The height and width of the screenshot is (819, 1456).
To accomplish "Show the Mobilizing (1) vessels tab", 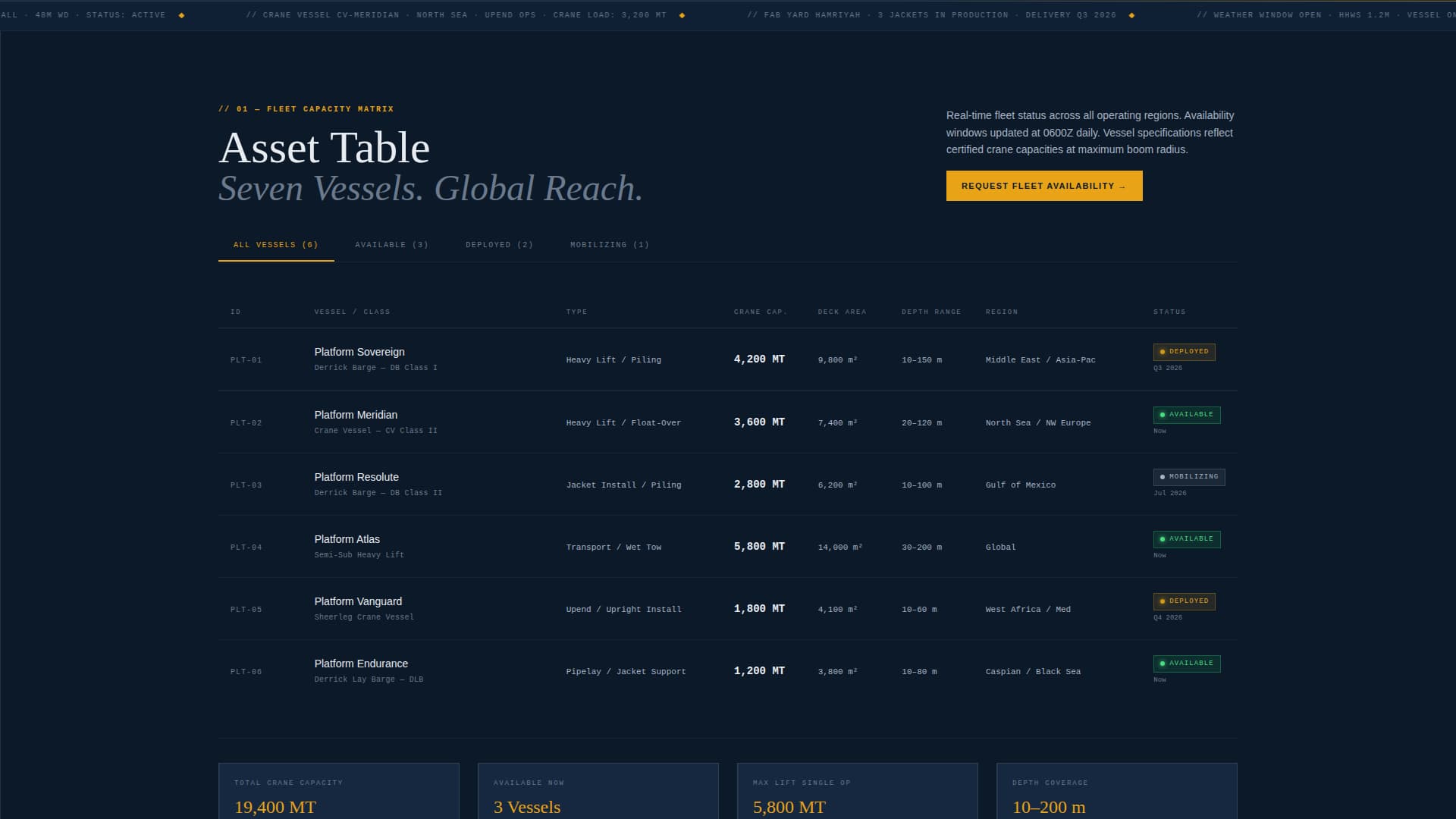I will point(609,245).
